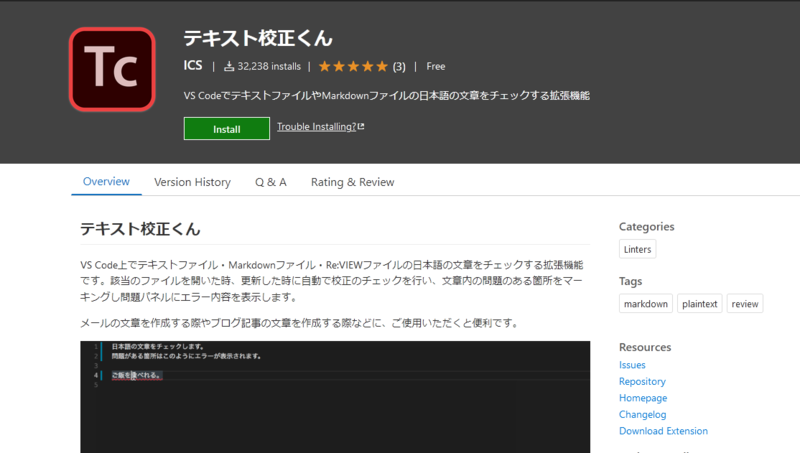Select the review tag
800x453 pixels.
744,304
